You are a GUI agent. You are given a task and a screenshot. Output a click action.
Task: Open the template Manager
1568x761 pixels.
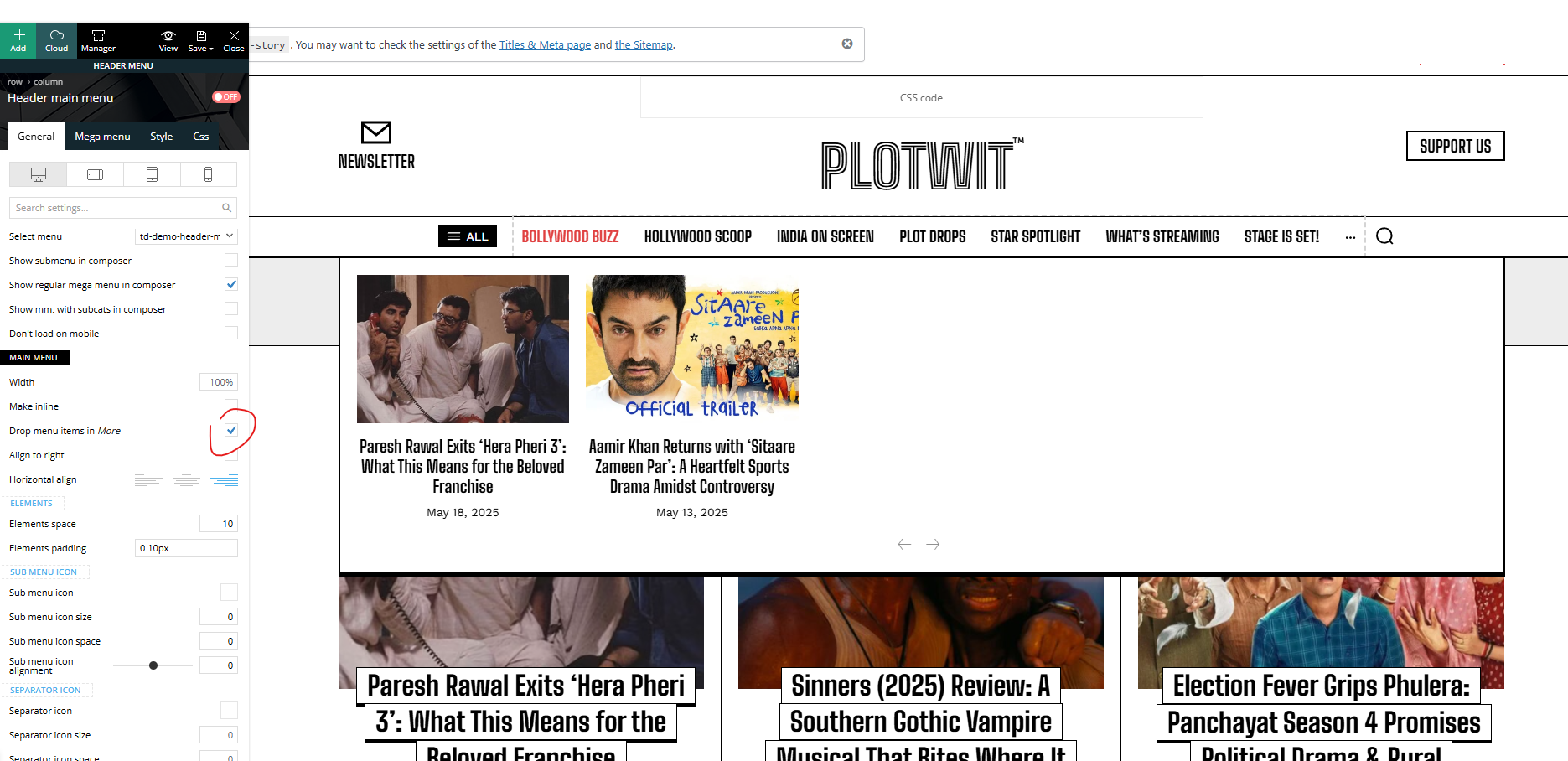(98, 40)
